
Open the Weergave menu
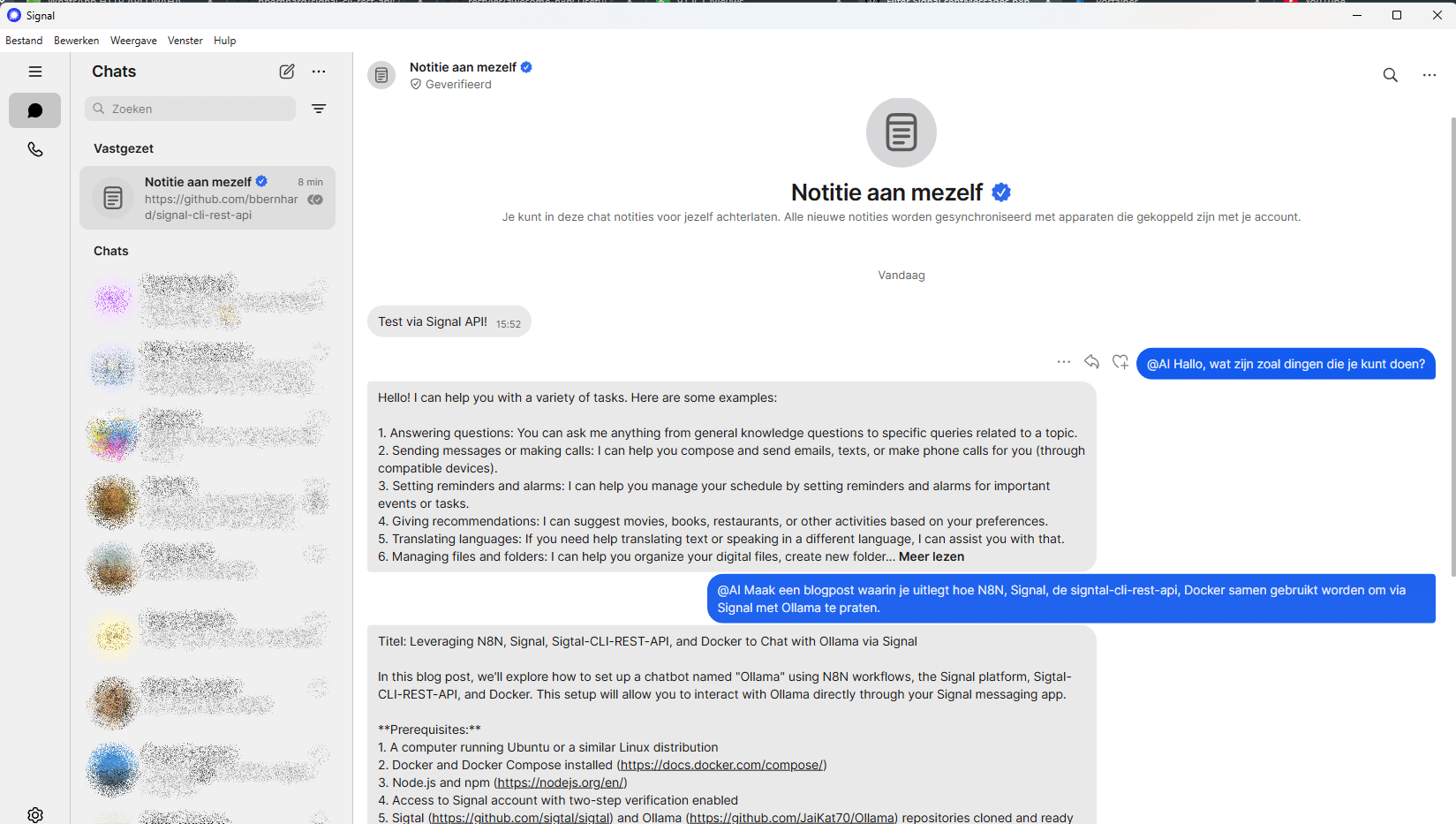click(x=133, y=41)
